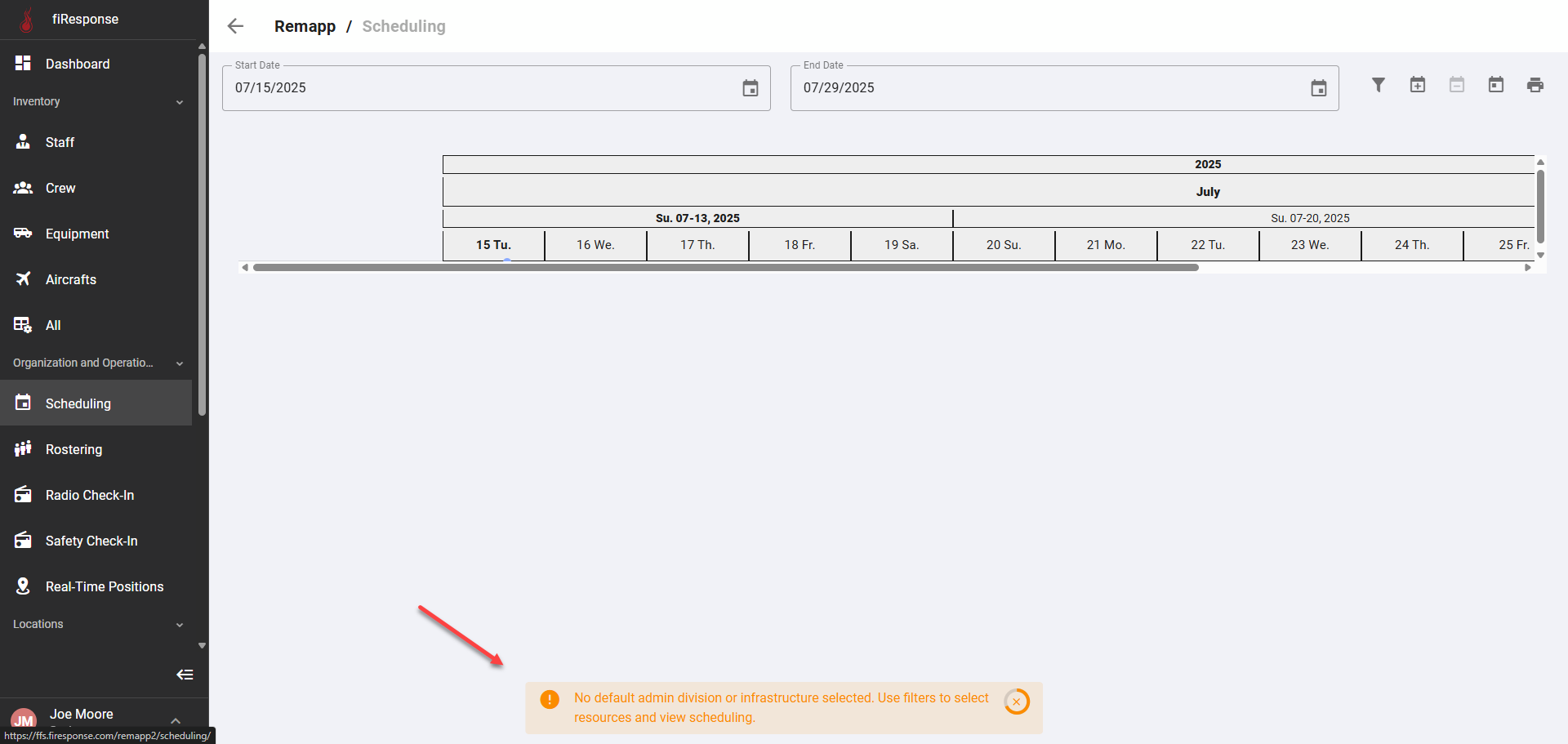The width and height of the screenshot is (1568, 744).
Task: Collapse the Organization and Operations section
Action: coord(180,363)
